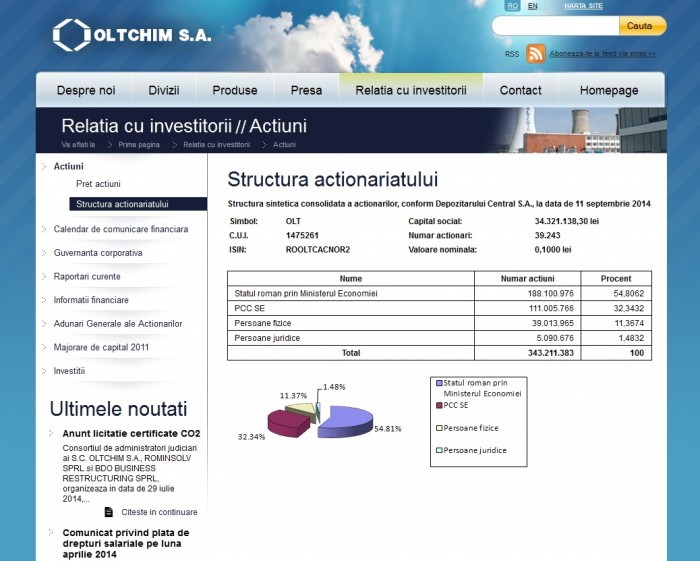
Task: Expand the Investitii arrow
Action: [x=44, y=371]
